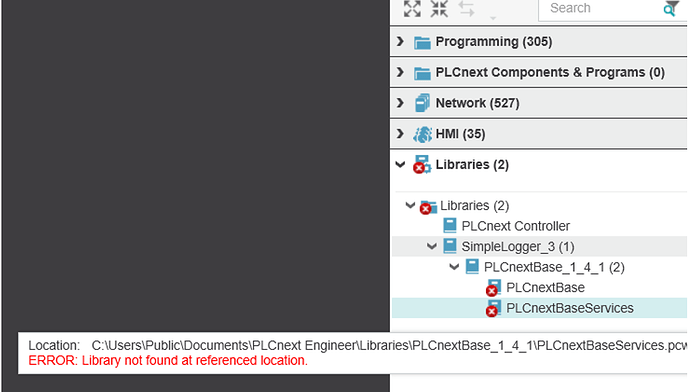Click the Expand All toolbar icon

412,8
